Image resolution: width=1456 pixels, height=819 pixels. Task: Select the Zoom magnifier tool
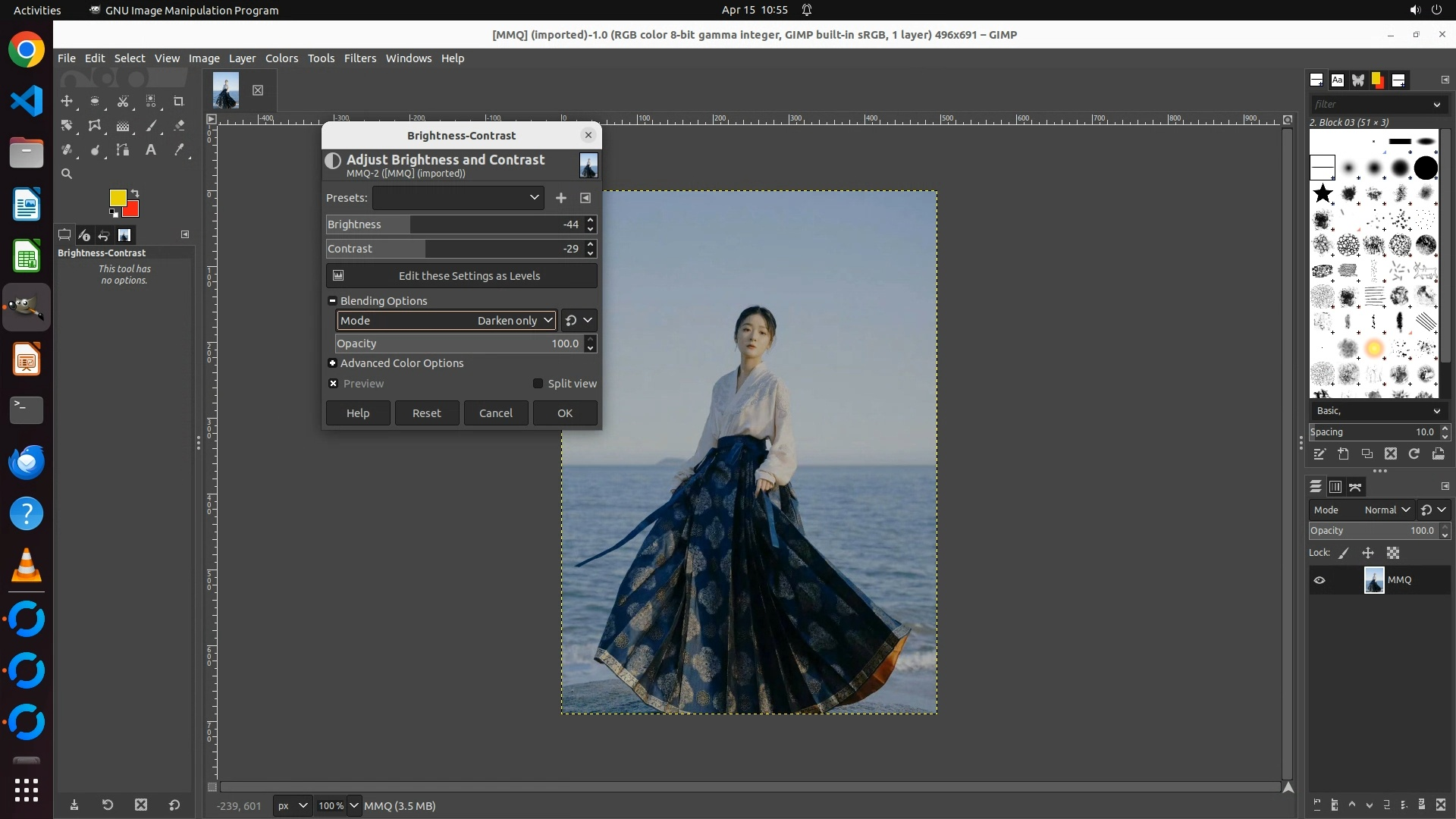[67, 174]
